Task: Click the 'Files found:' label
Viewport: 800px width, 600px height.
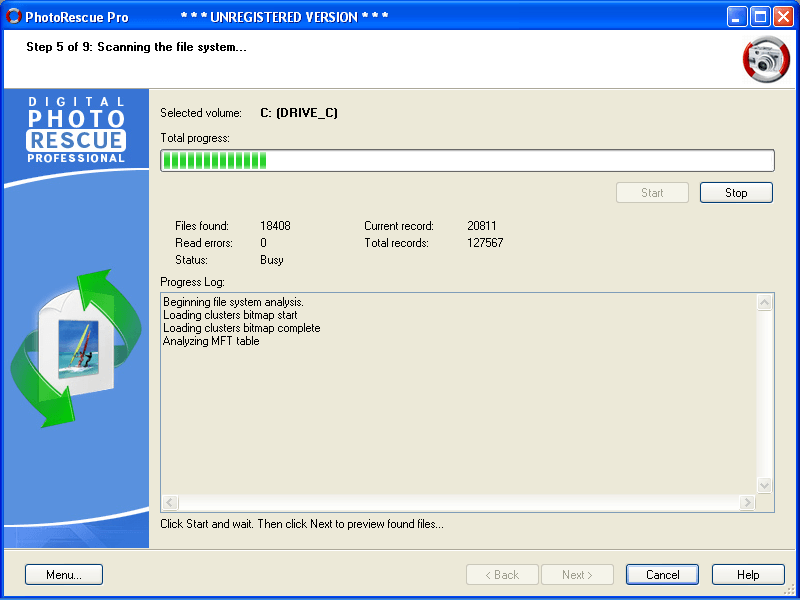Action: click(x=202, y=226)
